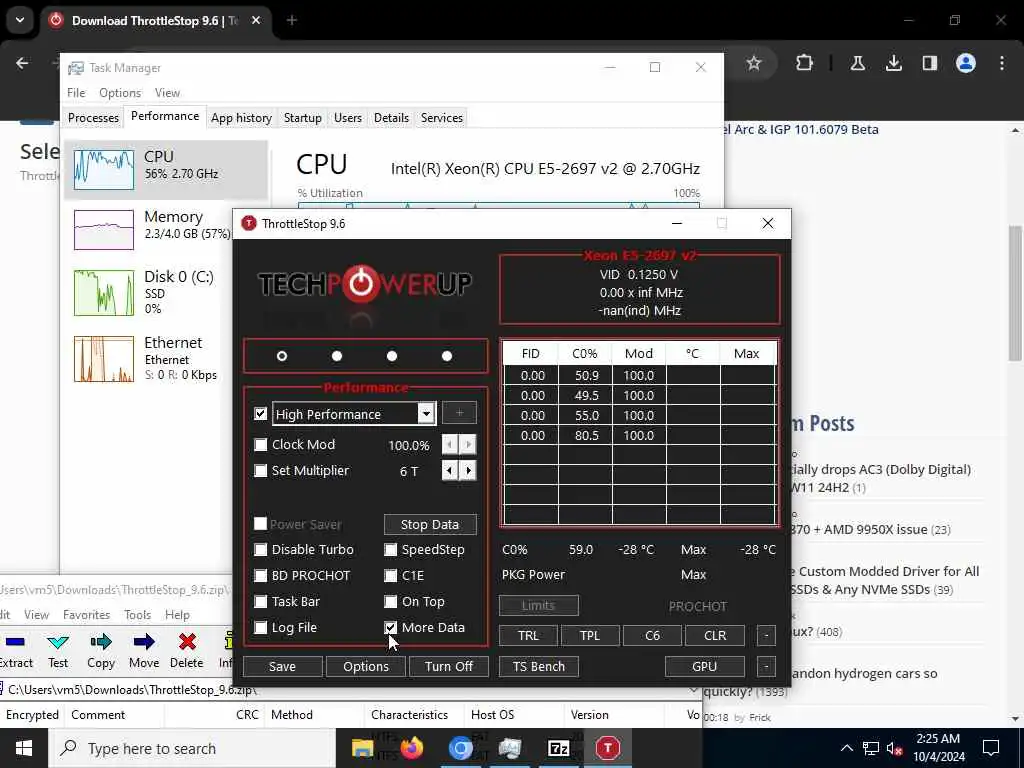Switch to Task Manager Processes tab

(x=93, y=118)
